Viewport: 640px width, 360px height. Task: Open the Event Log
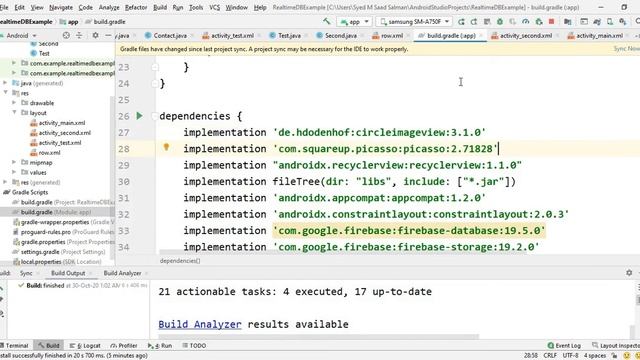(564, 346)
